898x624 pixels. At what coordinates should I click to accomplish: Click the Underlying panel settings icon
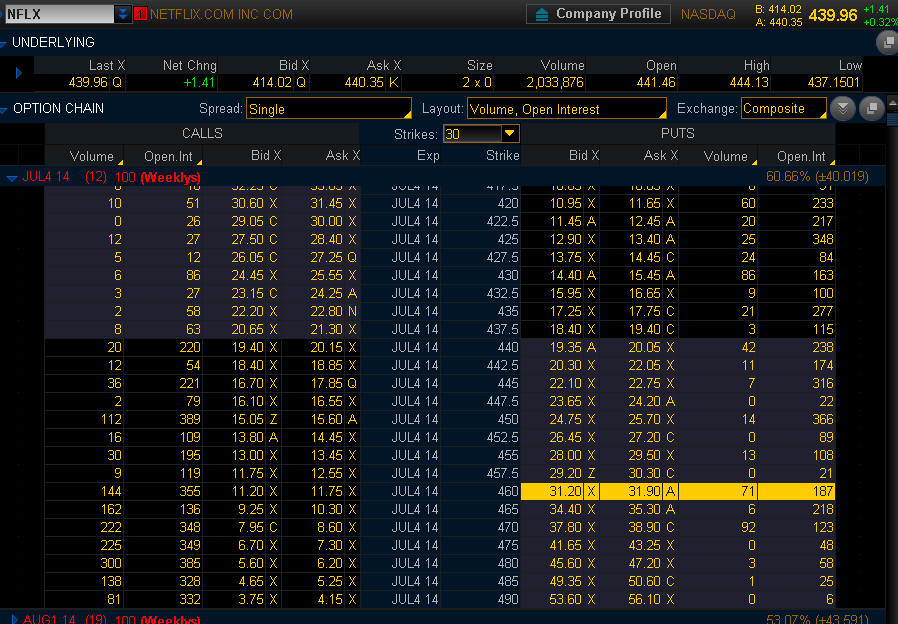(x=886, y=42)
